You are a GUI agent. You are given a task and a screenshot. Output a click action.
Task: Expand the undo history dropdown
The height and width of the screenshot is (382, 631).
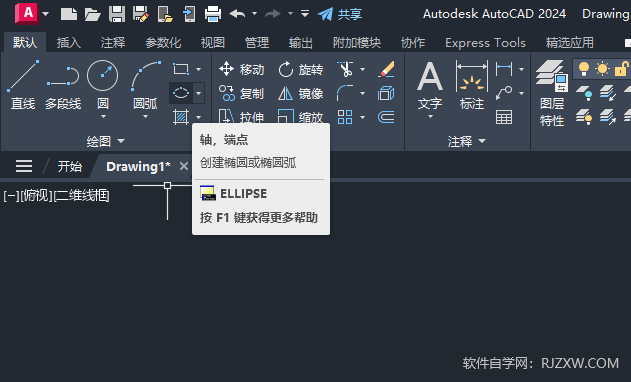pyautogui.click(x=254, y=14)
